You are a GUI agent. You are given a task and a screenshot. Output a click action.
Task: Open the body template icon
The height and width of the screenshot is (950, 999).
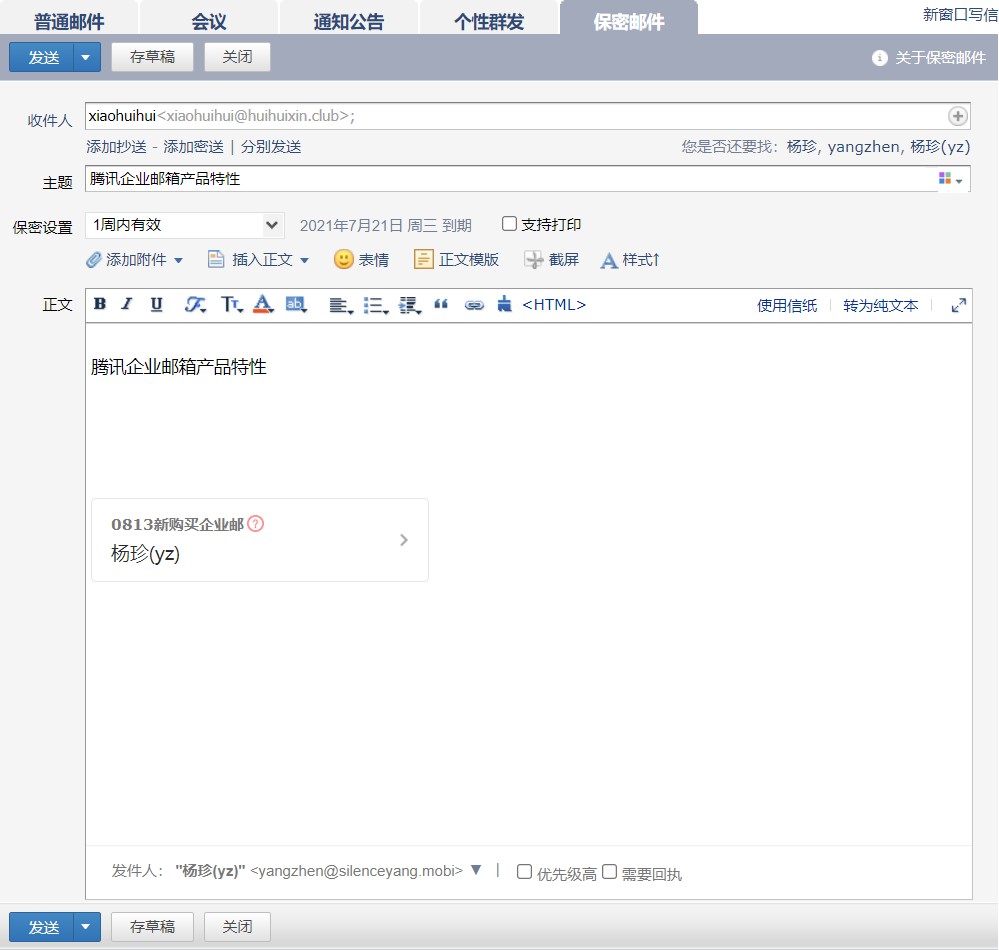click(423, 259)
